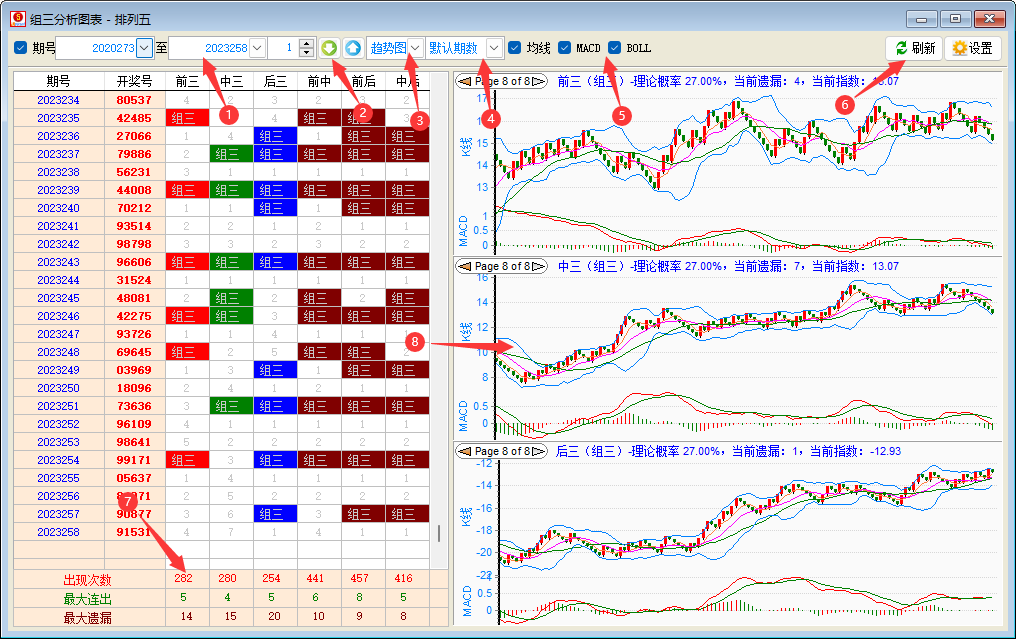Viewport: 1016px width, 639px height.
Task: Click the 前中 column header
Action: tap(320, 81)
